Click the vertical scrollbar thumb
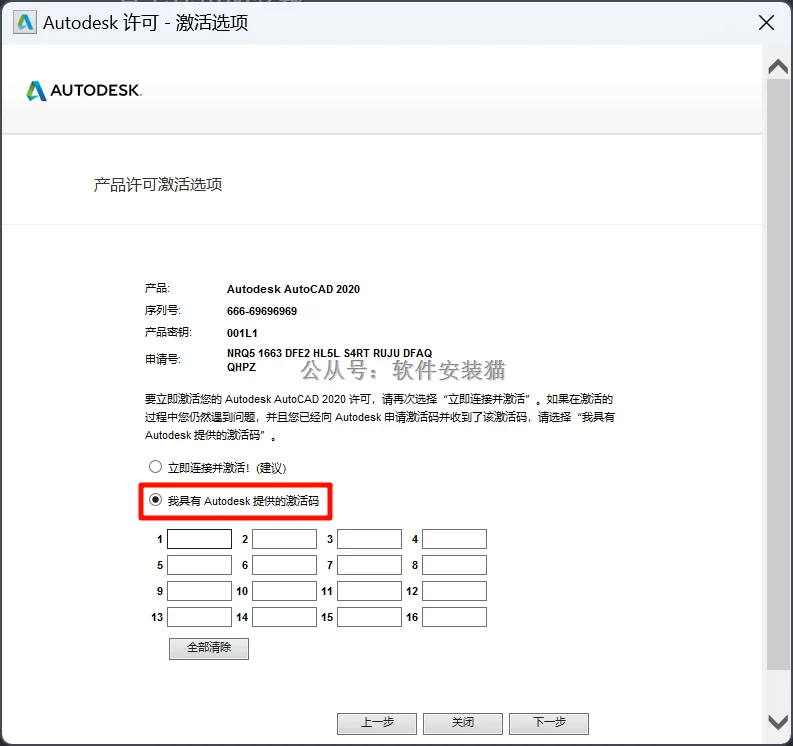Viewport: 793px width, 746px height. [778, 374]
